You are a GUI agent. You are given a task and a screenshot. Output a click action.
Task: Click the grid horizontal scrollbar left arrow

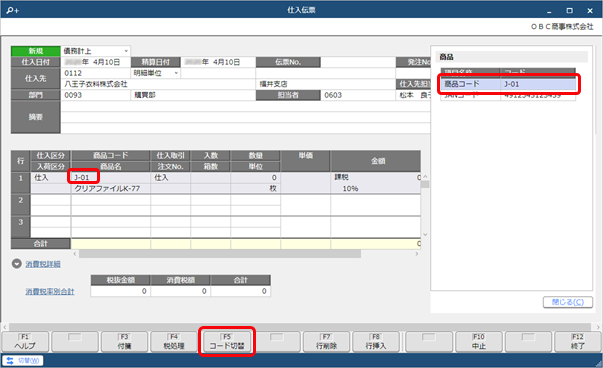click(75, 254)
